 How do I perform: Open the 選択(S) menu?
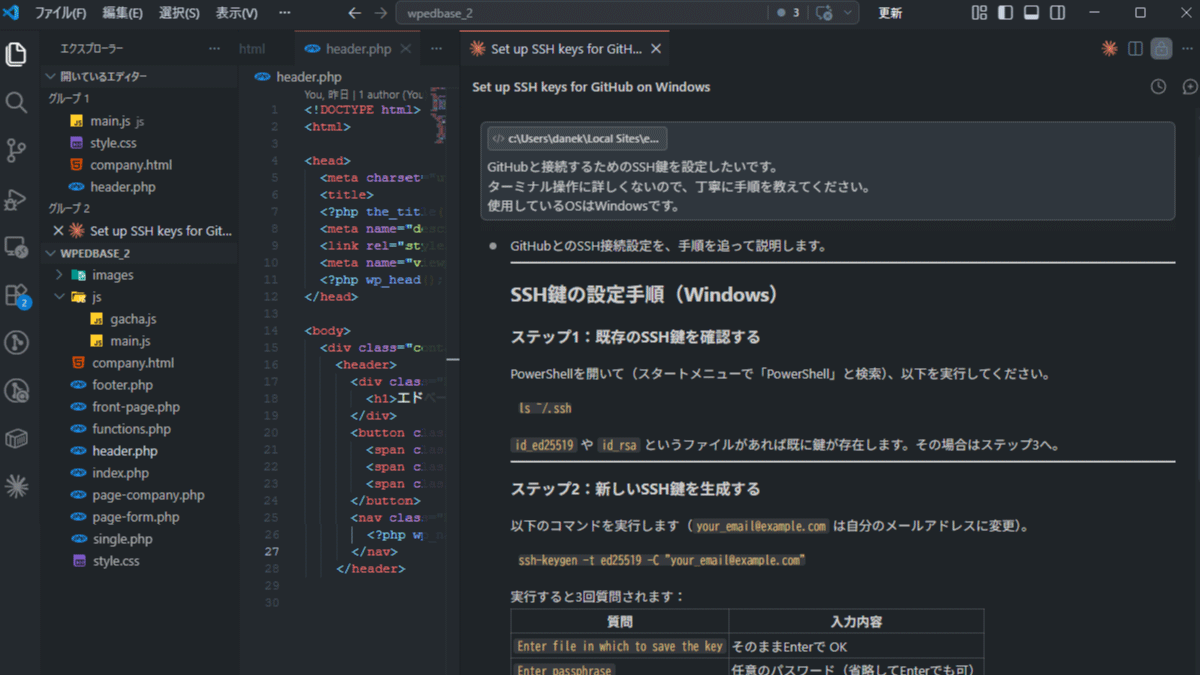(179, 13)
